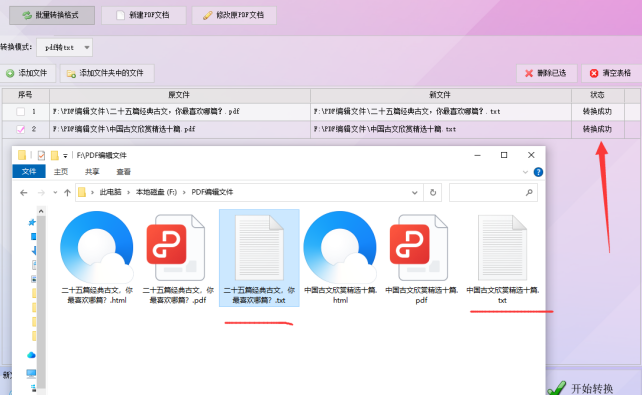Select the 中国古文欣赏精选十篇.txt file
This screenshot has width=643, height=396.
[502, 258]
